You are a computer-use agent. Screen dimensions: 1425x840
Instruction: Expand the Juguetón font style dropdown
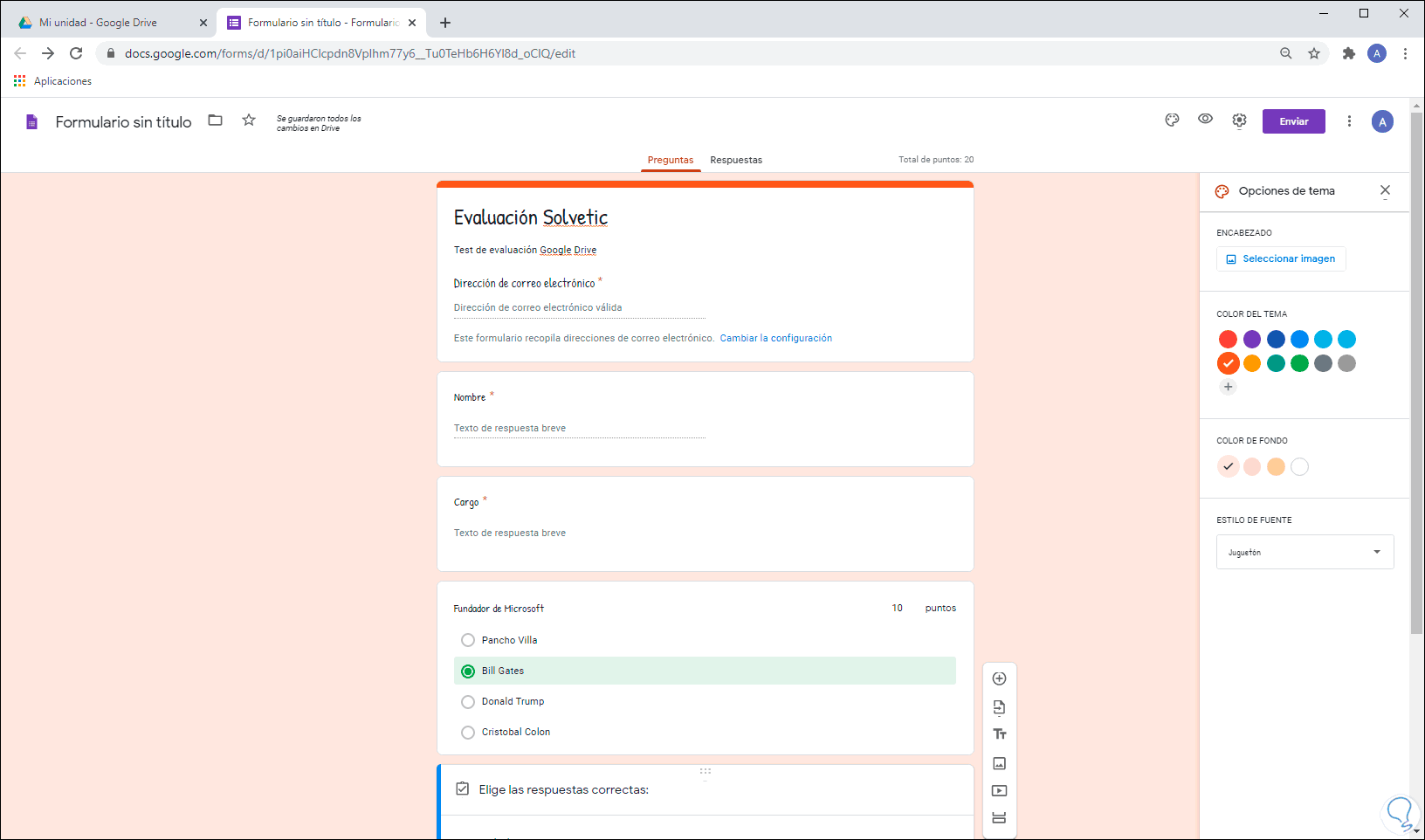1305,552
